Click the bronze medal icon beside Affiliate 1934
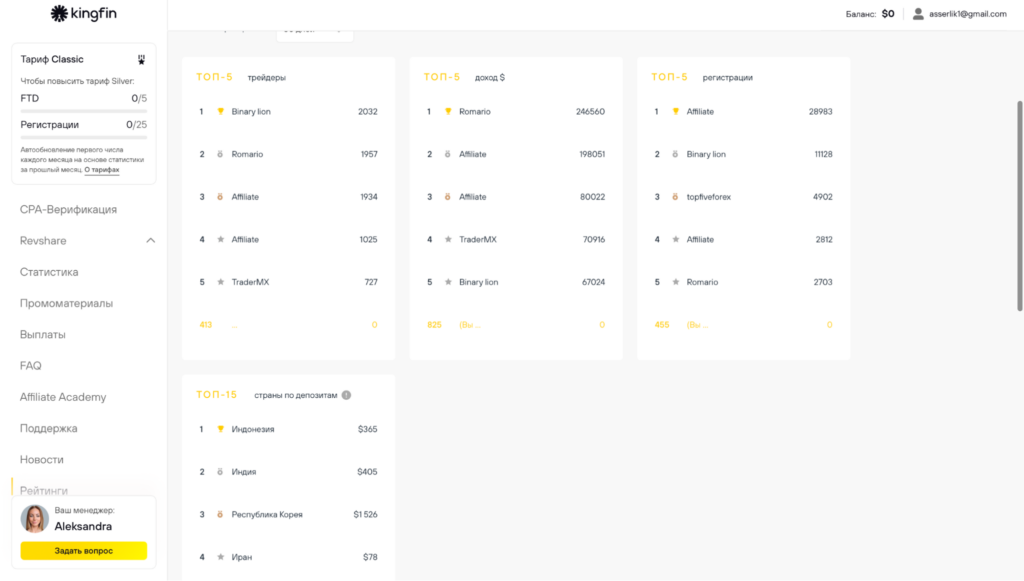This screenshot has width=1024, height=581. click(x=220, y=196)
